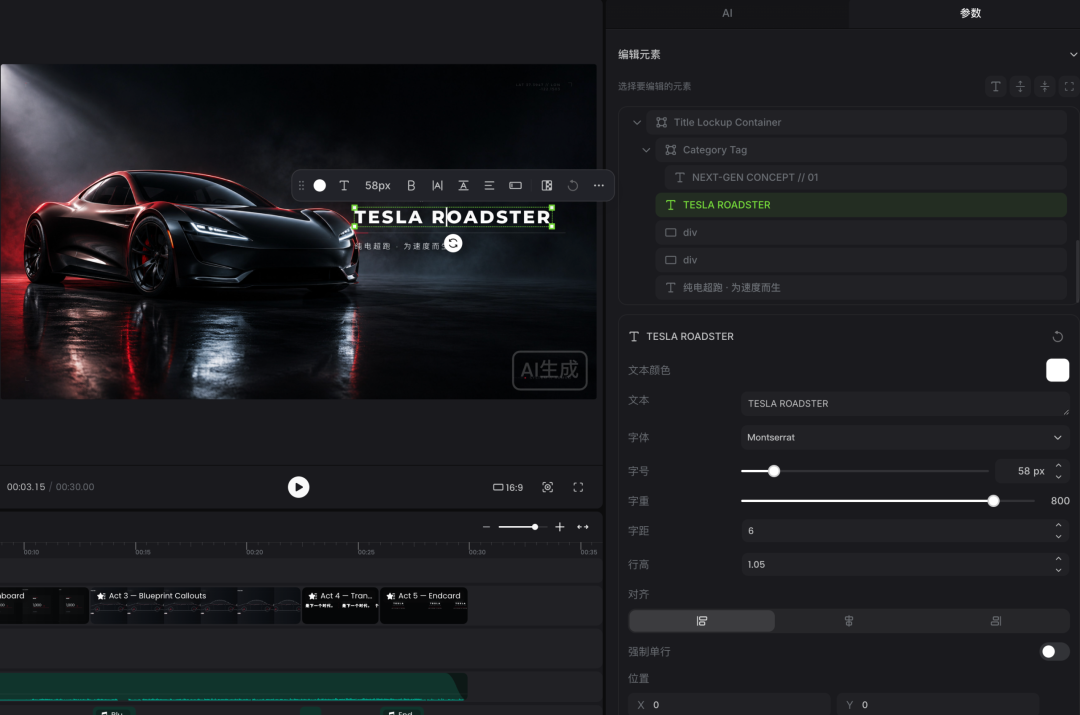Zoom out the timeline with the minus button
1080x715 pixels.
point(486,527)
